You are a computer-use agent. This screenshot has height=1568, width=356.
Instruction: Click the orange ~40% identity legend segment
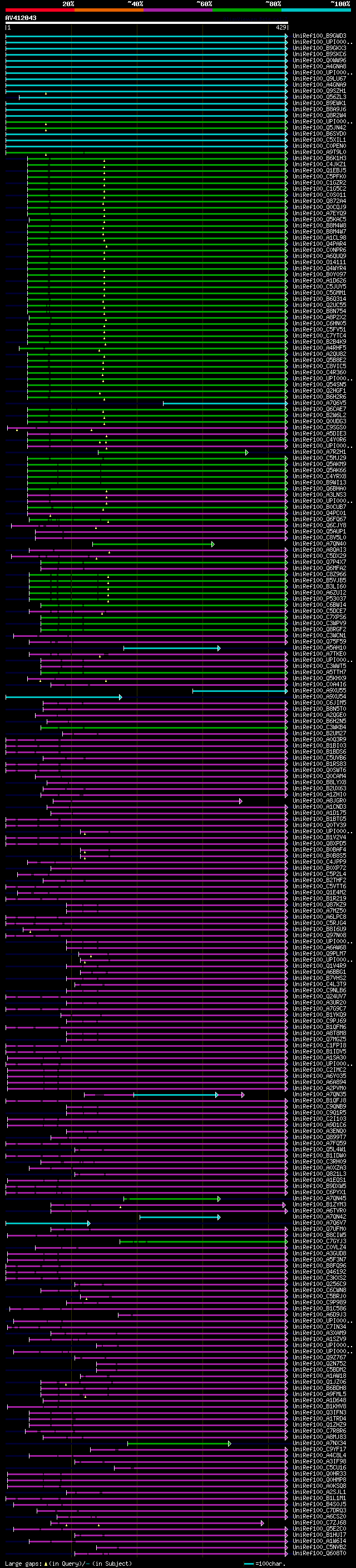click(109, 11)
